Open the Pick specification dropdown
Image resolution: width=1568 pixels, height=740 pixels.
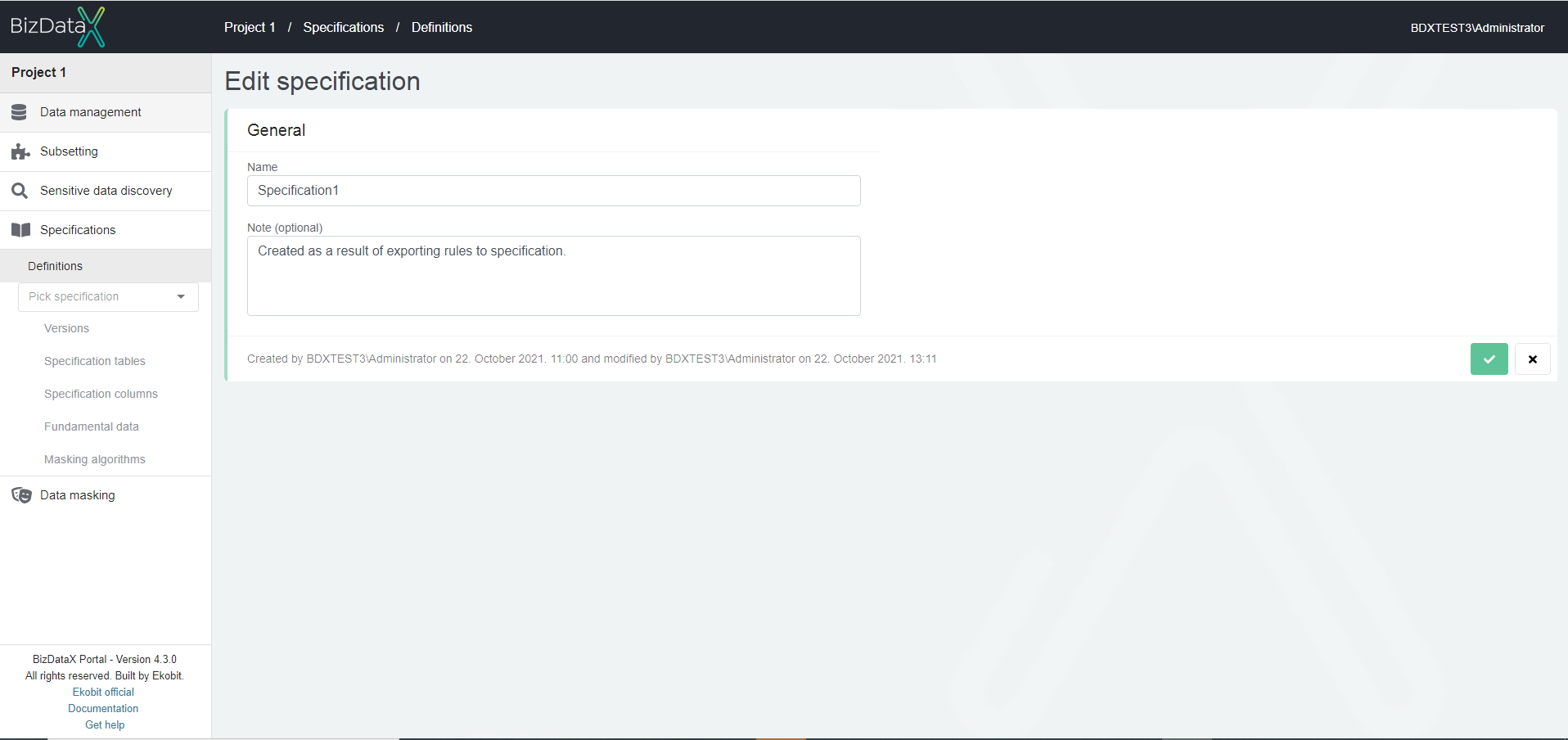[108, 296]
